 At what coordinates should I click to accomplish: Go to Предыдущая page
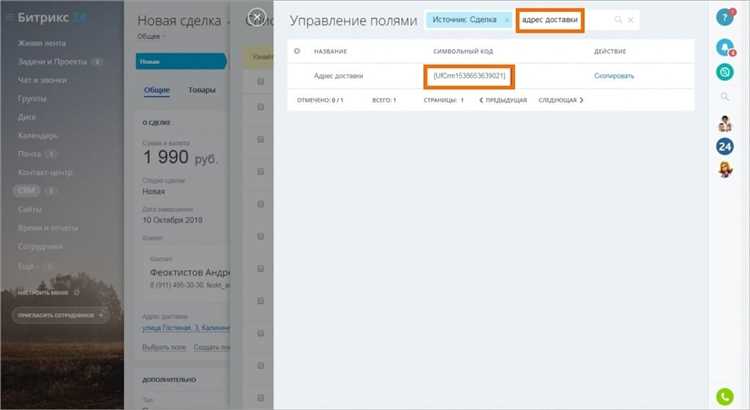click(503, 100)
